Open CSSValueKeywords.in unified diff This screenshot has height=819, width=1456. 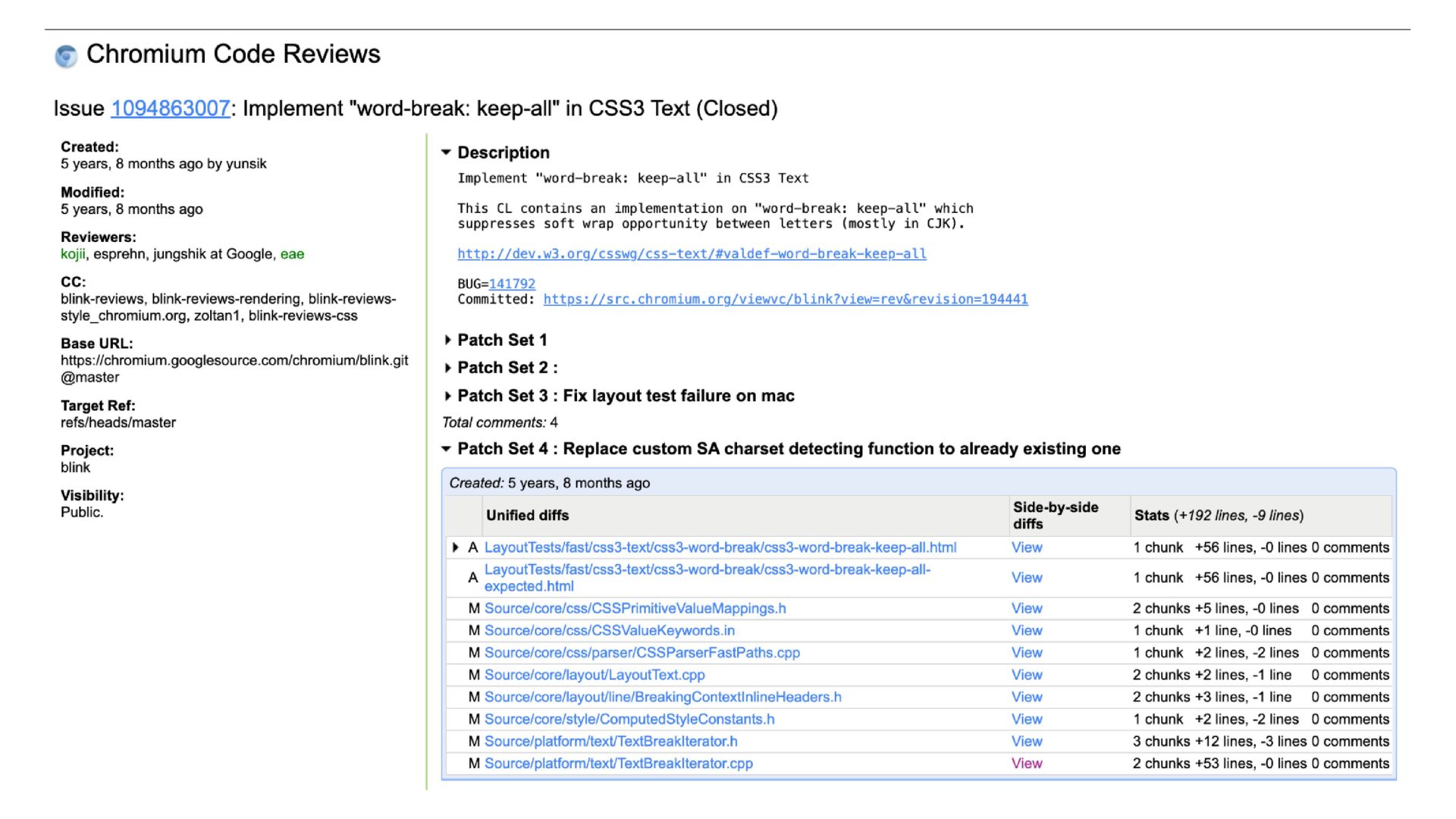pyautogui.click(x=610, y=630)
